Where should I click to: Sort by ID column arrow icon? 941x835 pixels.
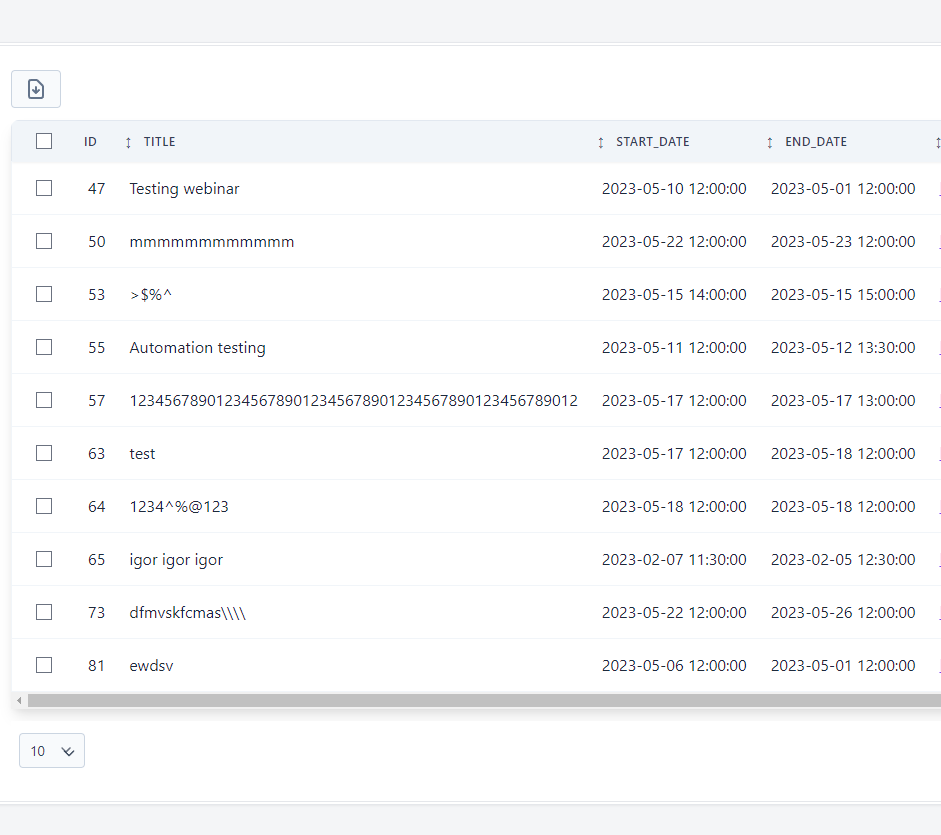tap(128, 142)
